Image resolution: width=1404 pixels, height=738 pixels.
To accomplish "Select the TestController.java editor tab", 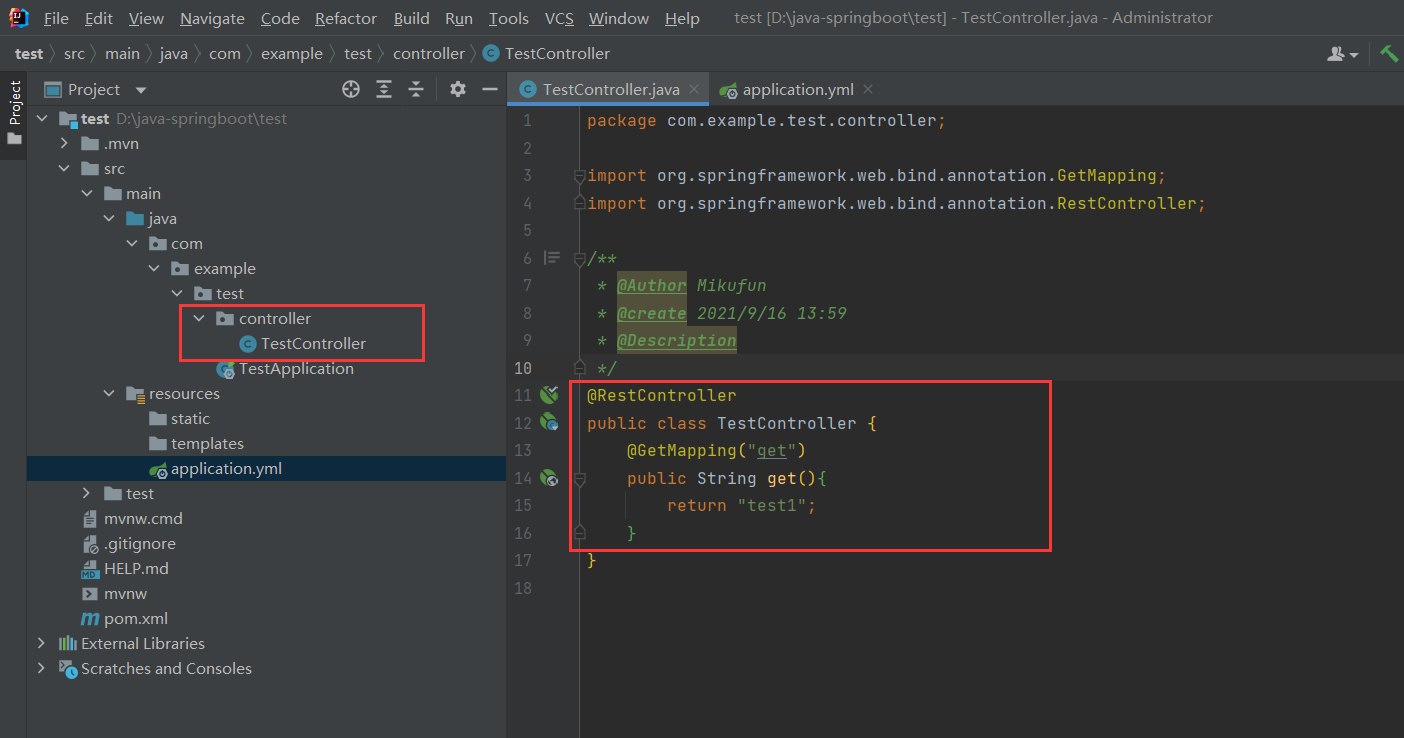I will pos(609,89).
